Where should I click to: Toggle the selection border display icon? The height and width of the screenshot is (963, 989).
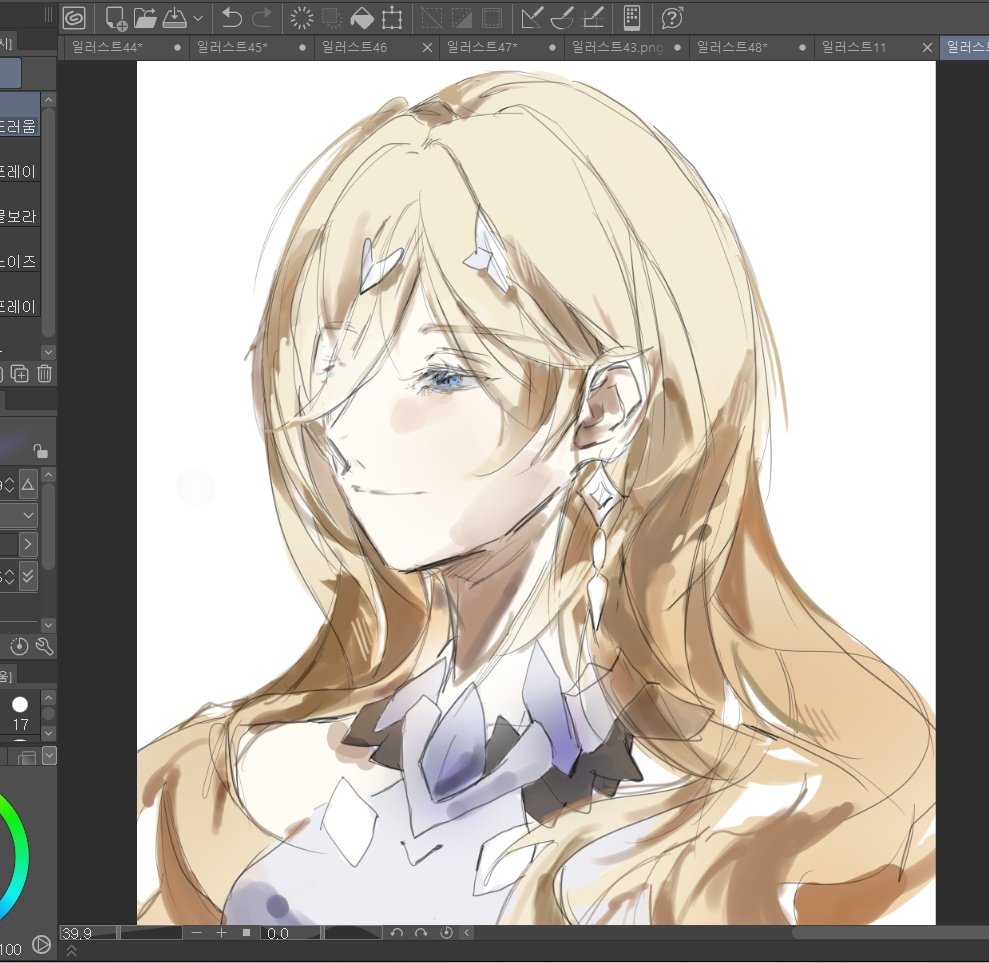tap(491, 18)
